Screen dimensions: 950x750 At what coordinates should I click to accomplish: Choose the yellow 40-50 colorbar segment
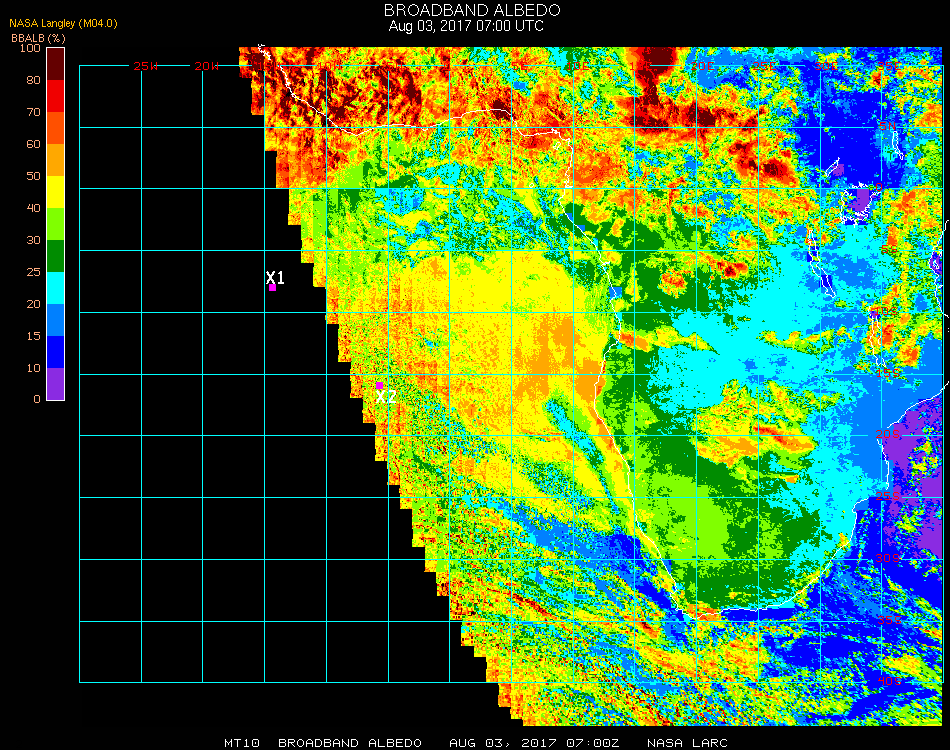pyautogui.click(x=56, y=192)
